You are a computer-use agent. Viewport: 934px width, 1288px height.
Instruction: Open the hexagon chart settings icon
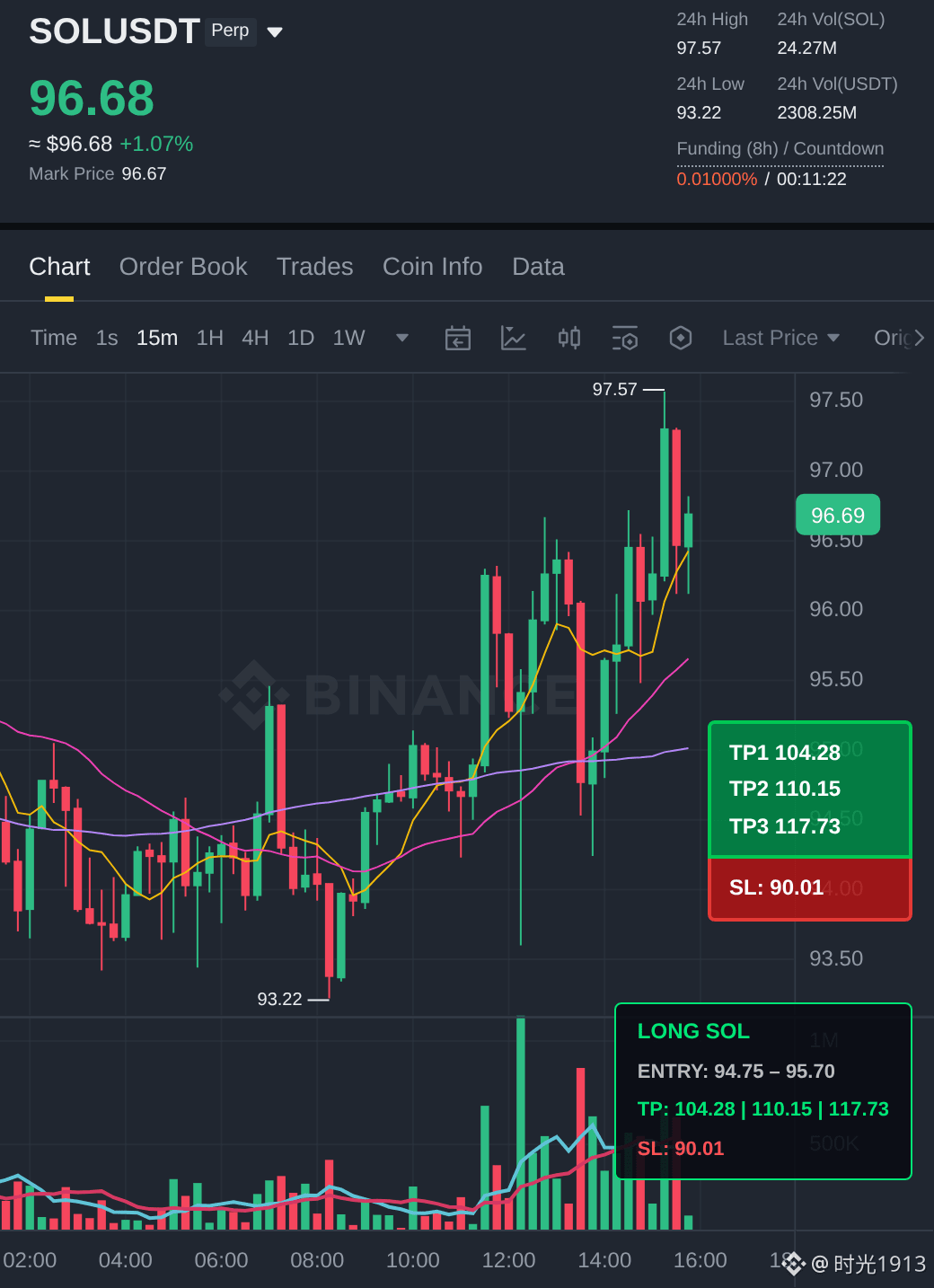(681, 339)
